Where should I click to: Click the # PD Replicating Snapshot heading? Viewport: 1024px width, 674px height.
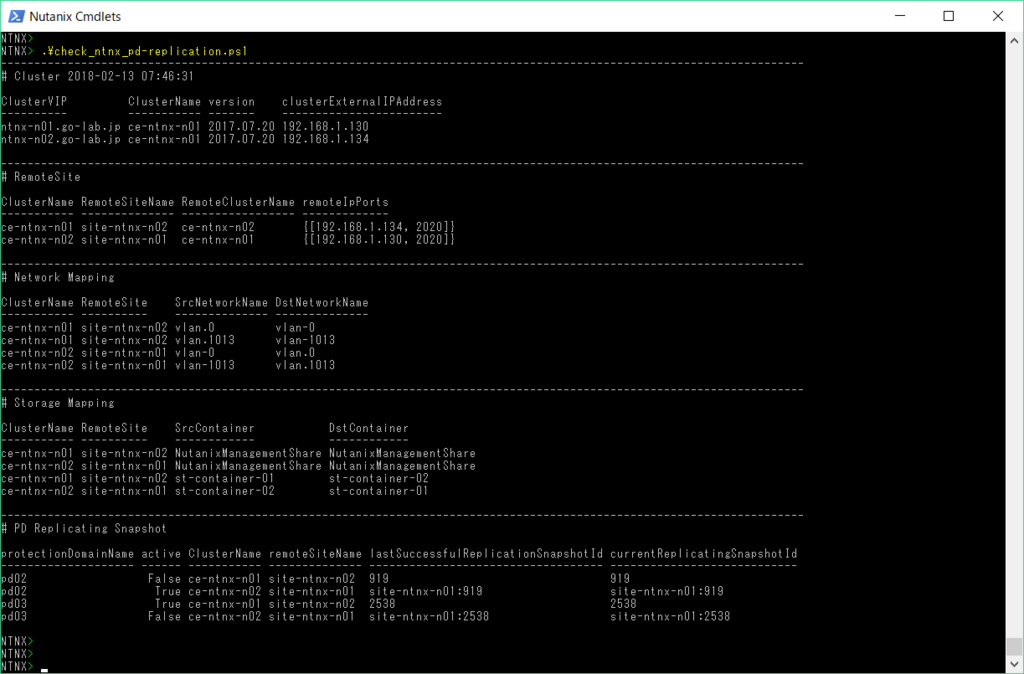tap(84, 528)
